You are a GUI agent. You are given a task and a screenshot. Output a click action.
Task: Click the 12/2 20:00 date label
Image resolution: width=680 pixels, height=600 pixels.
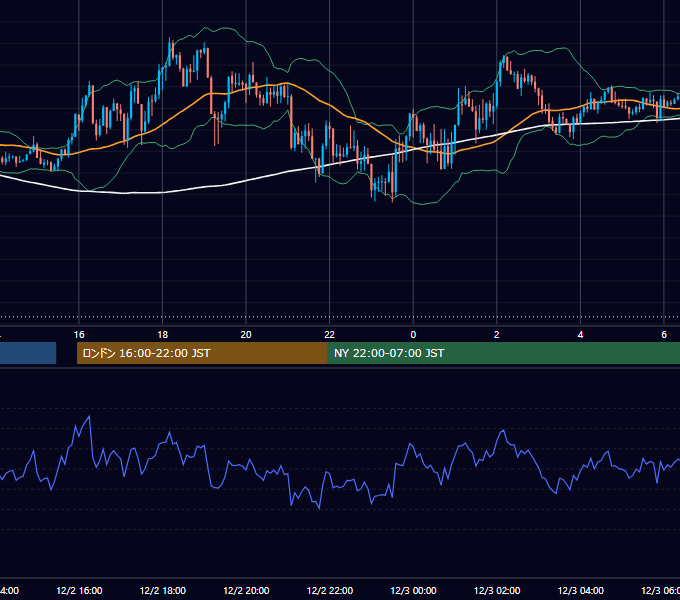click(246, 590)
